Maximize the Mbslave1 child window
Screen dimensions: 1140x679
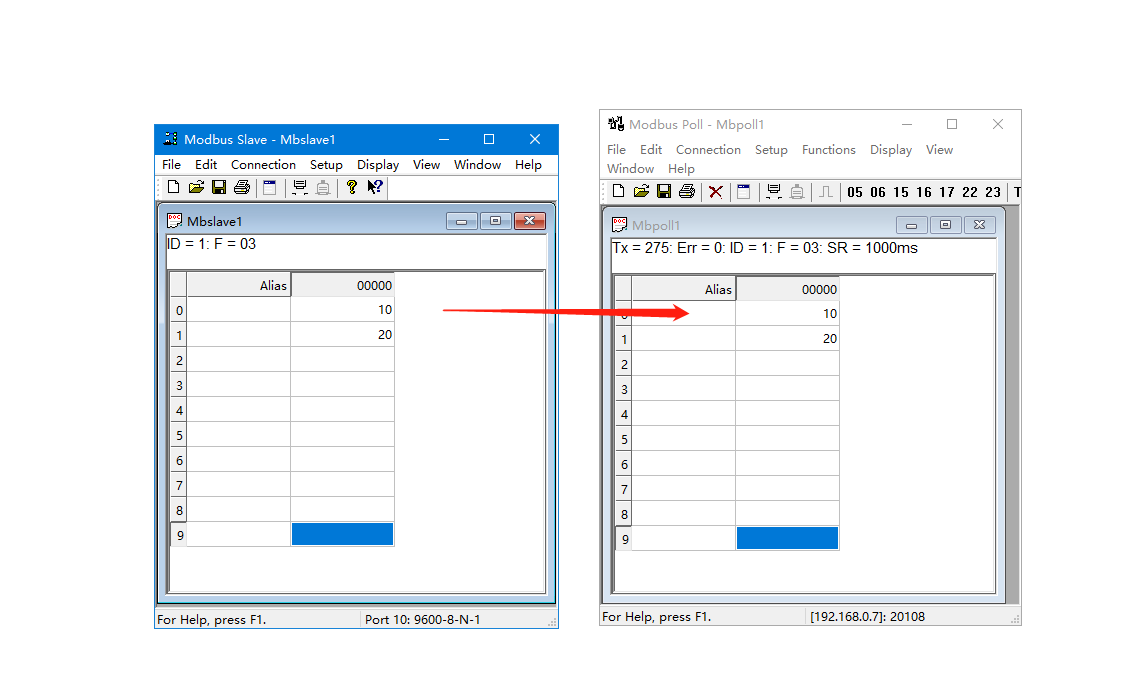(494, 221)
